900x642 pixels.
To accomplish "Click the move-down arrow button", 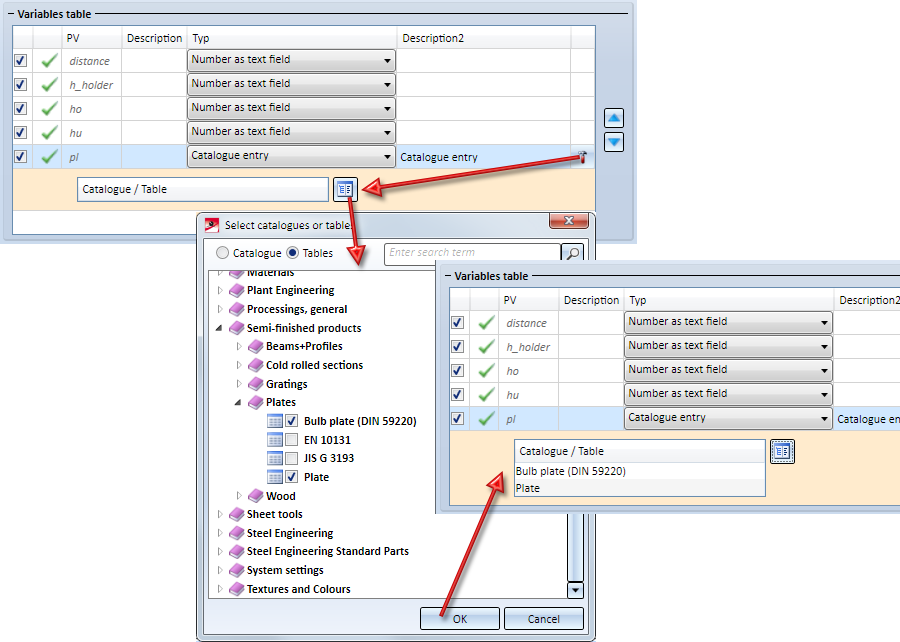I will point(614,142).
